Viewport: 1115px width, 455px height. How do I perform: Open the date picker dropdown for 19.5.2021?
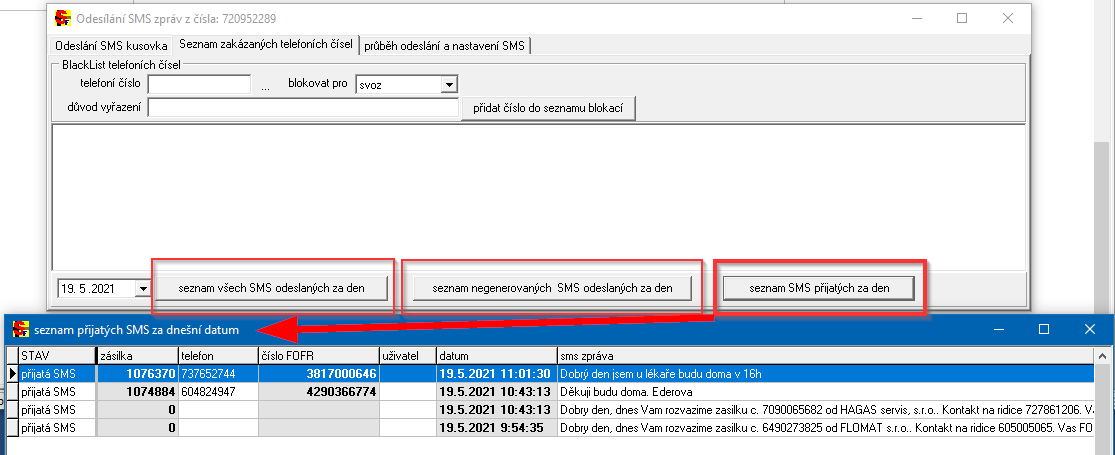142,289
